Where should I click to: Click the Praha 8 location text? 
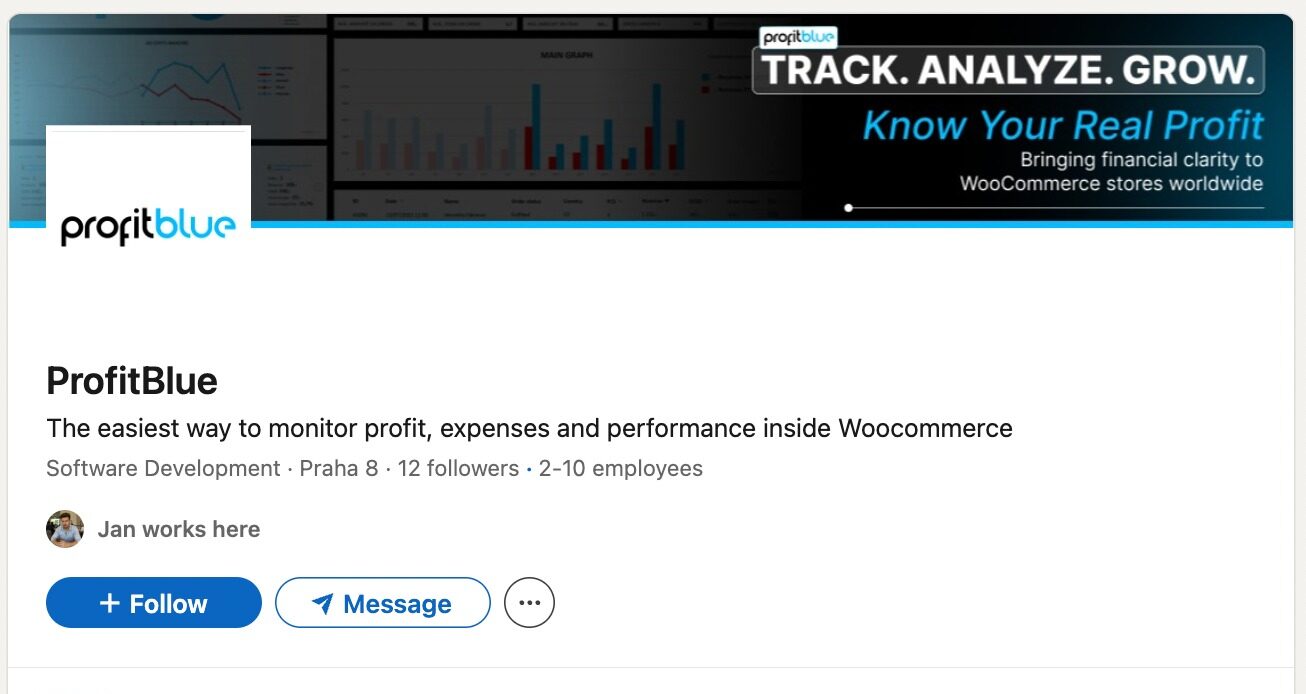(339, 468)
